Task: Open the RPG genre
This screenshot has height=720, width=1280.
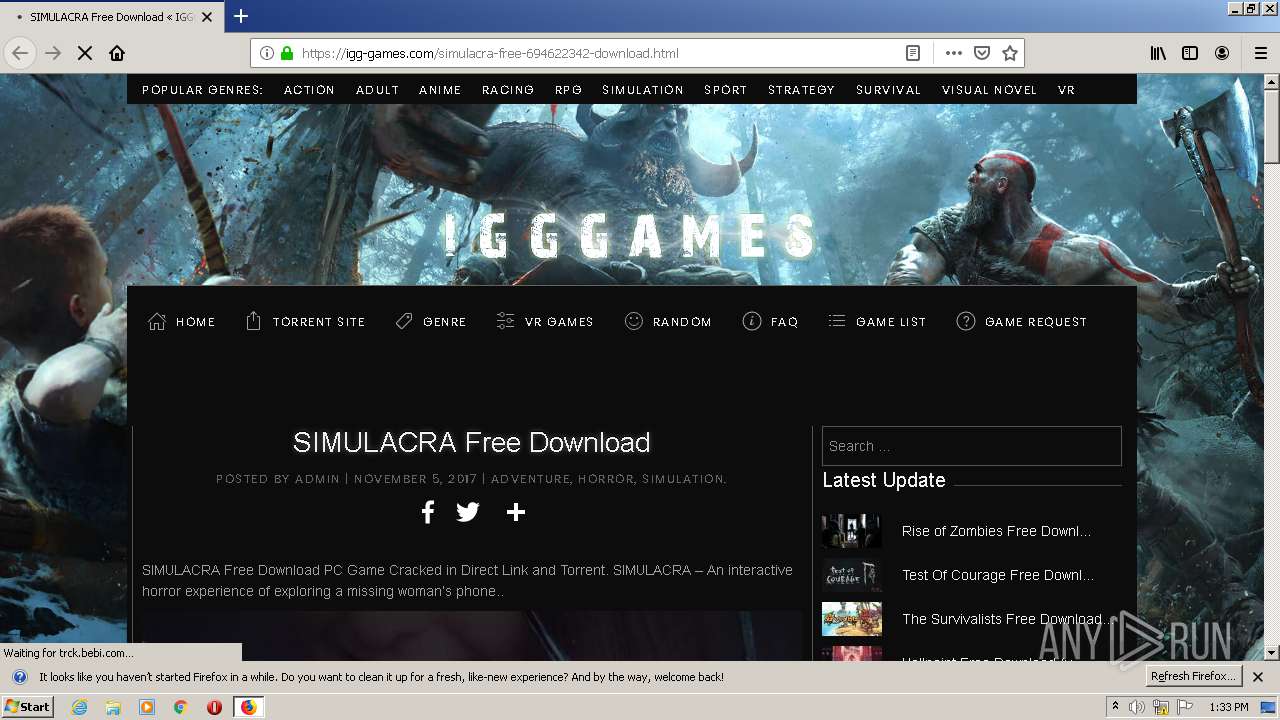Action: point(568,90)
